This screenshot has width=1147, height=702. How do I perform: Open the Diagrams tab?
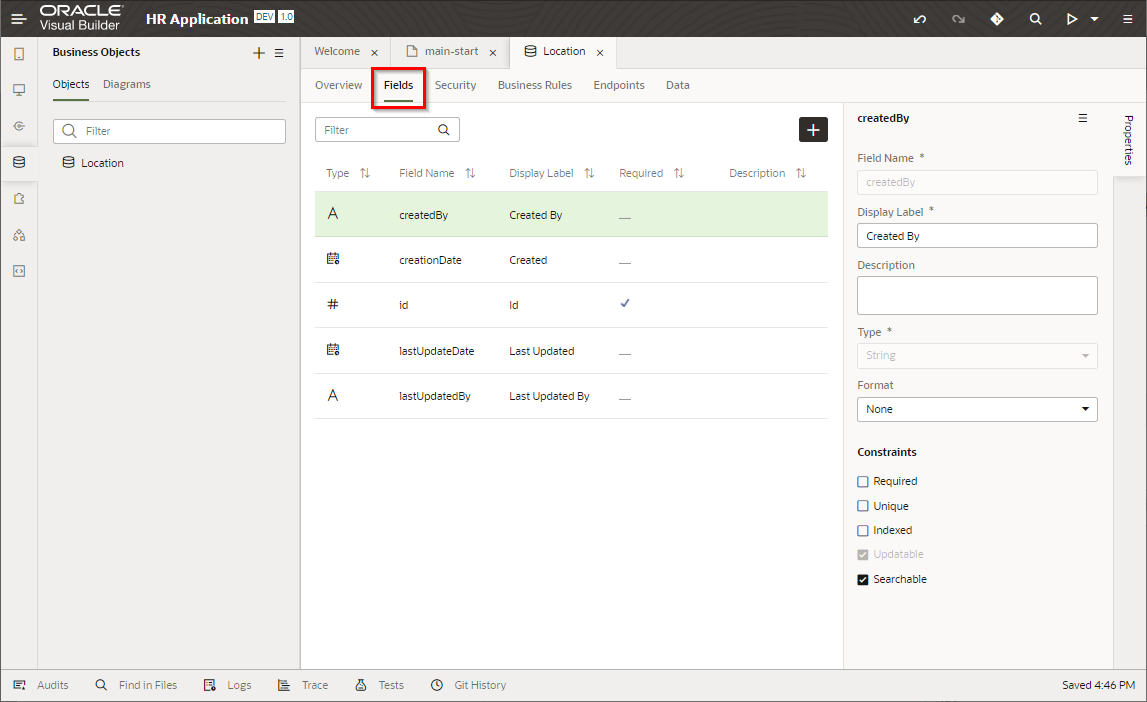pos(127,85)
